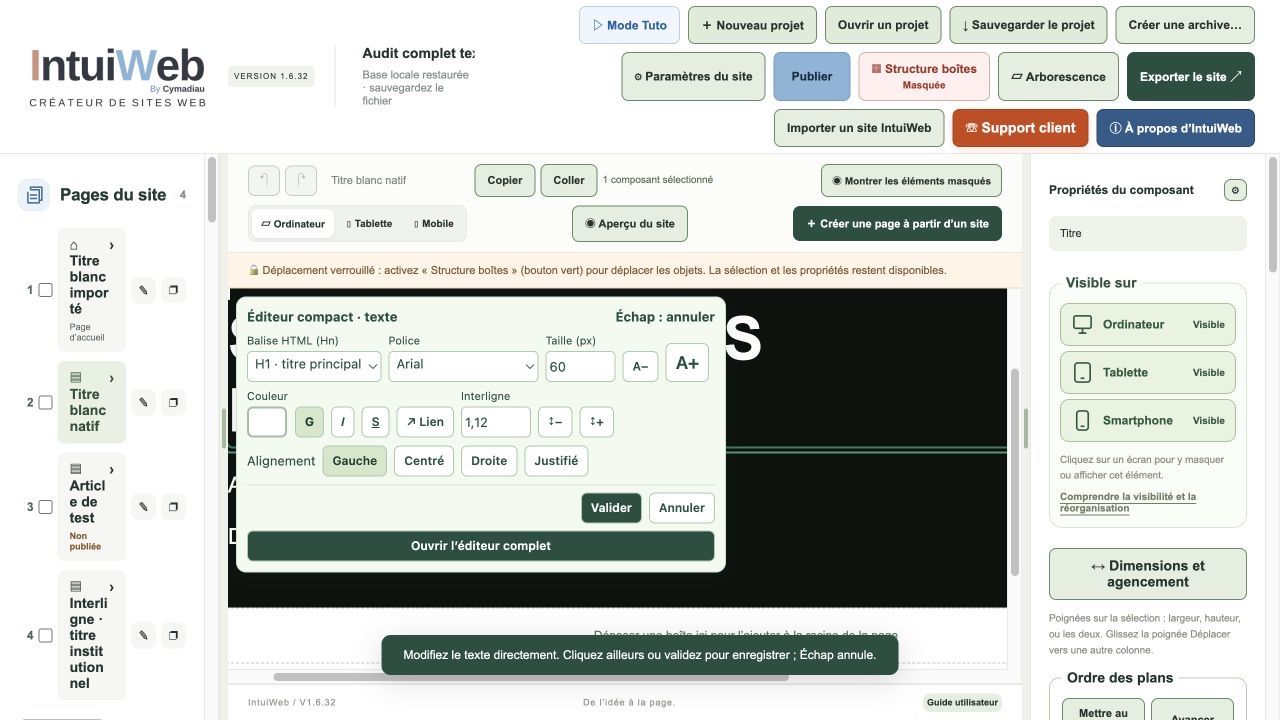Open Police font dropdown
1280x720 pixels.
click(x=463, y=366)
